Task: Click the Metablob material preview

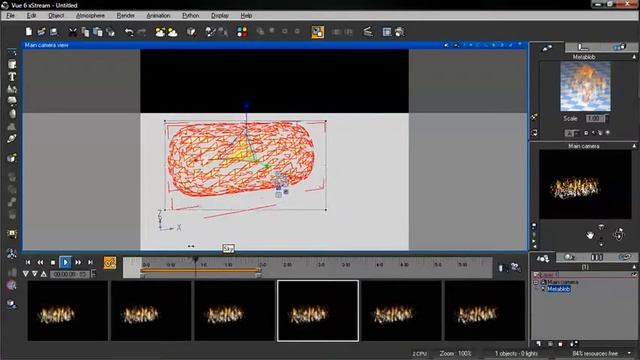Action: coord(585,87)
